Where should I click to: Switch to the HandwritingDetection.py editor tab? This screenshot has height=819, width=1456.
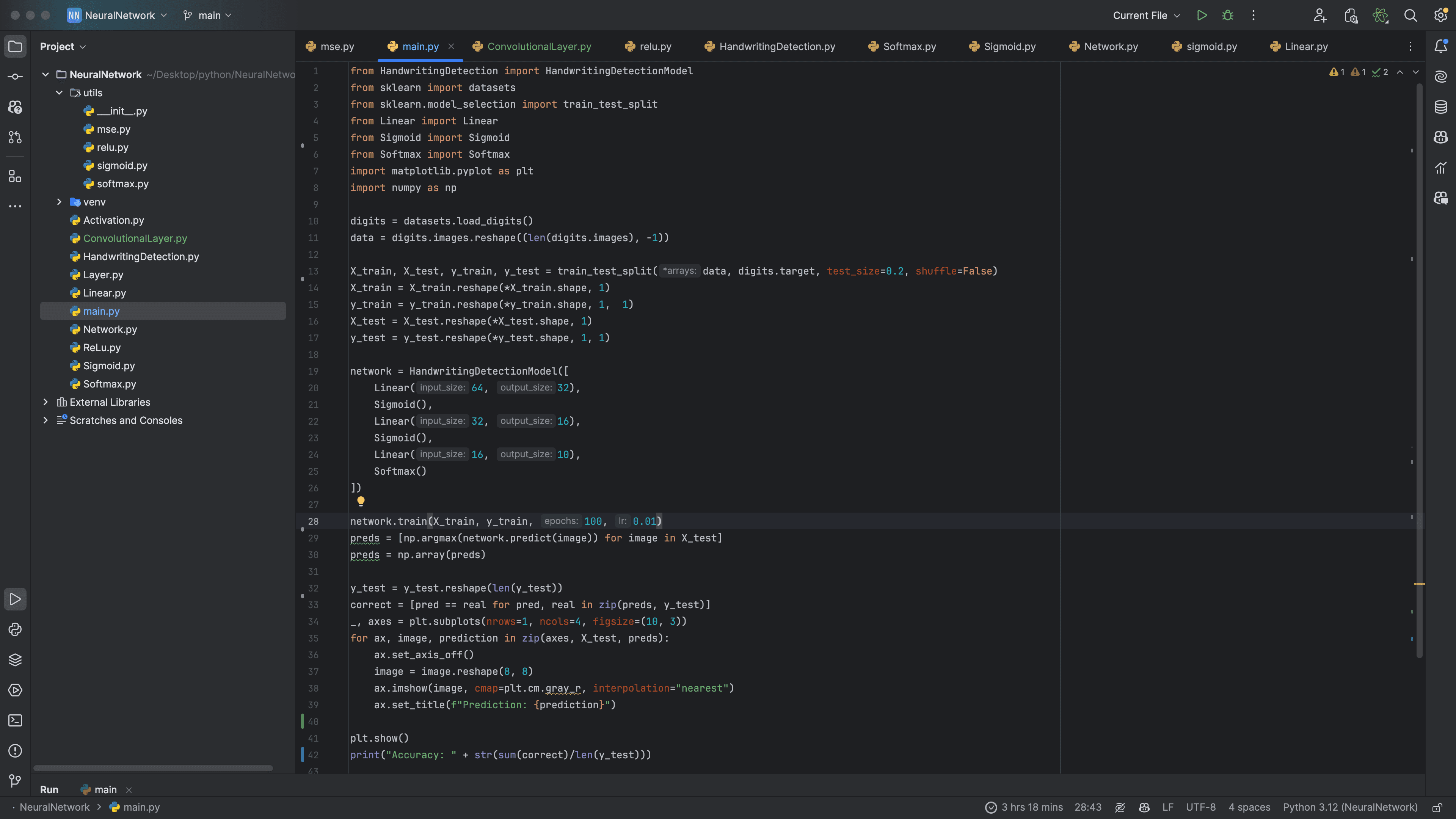coord(770,46)
